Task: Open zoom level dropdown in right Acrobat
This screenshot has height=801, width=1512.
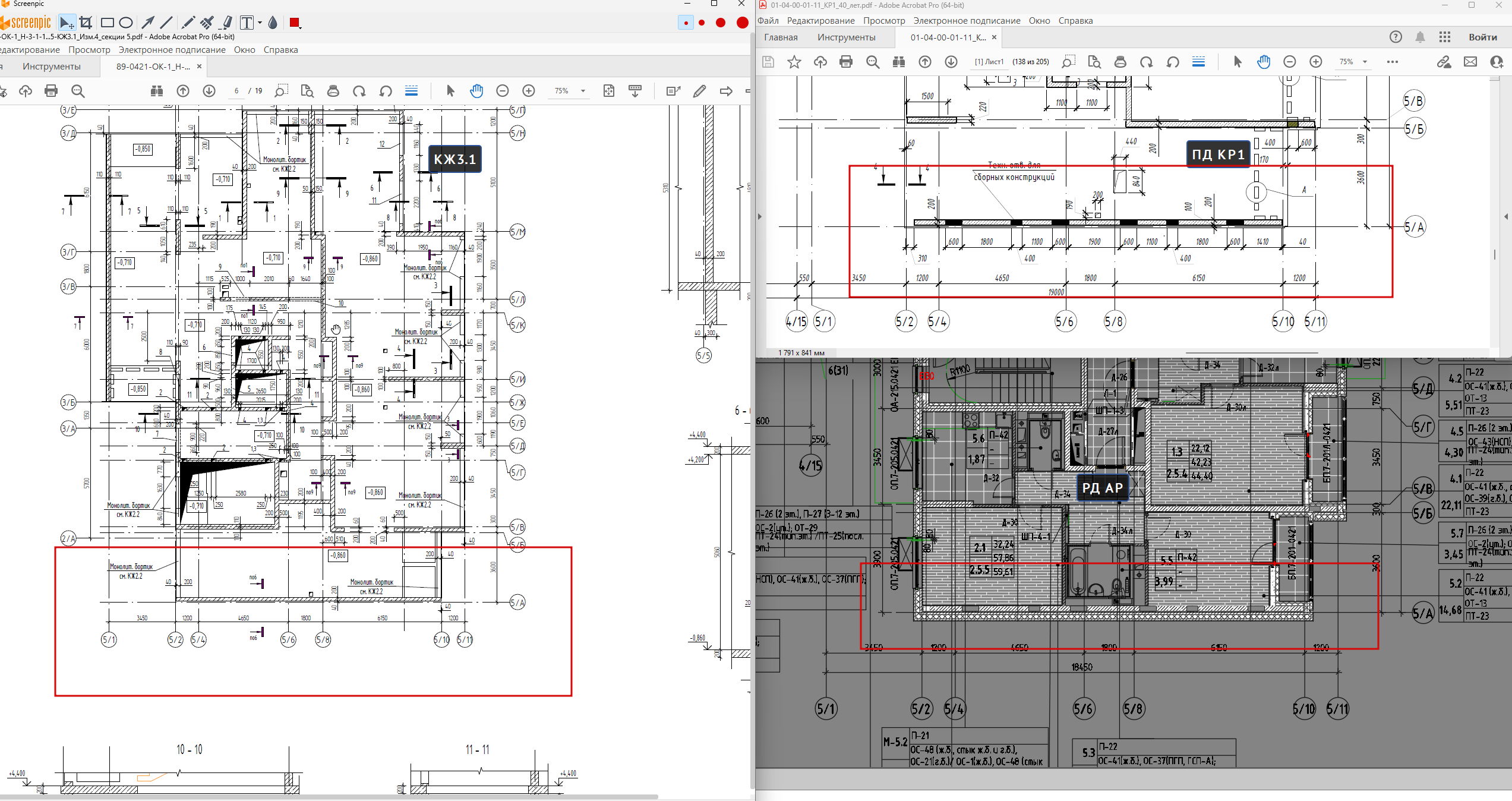Action: pyautogui.click(x=1365, y=62)
